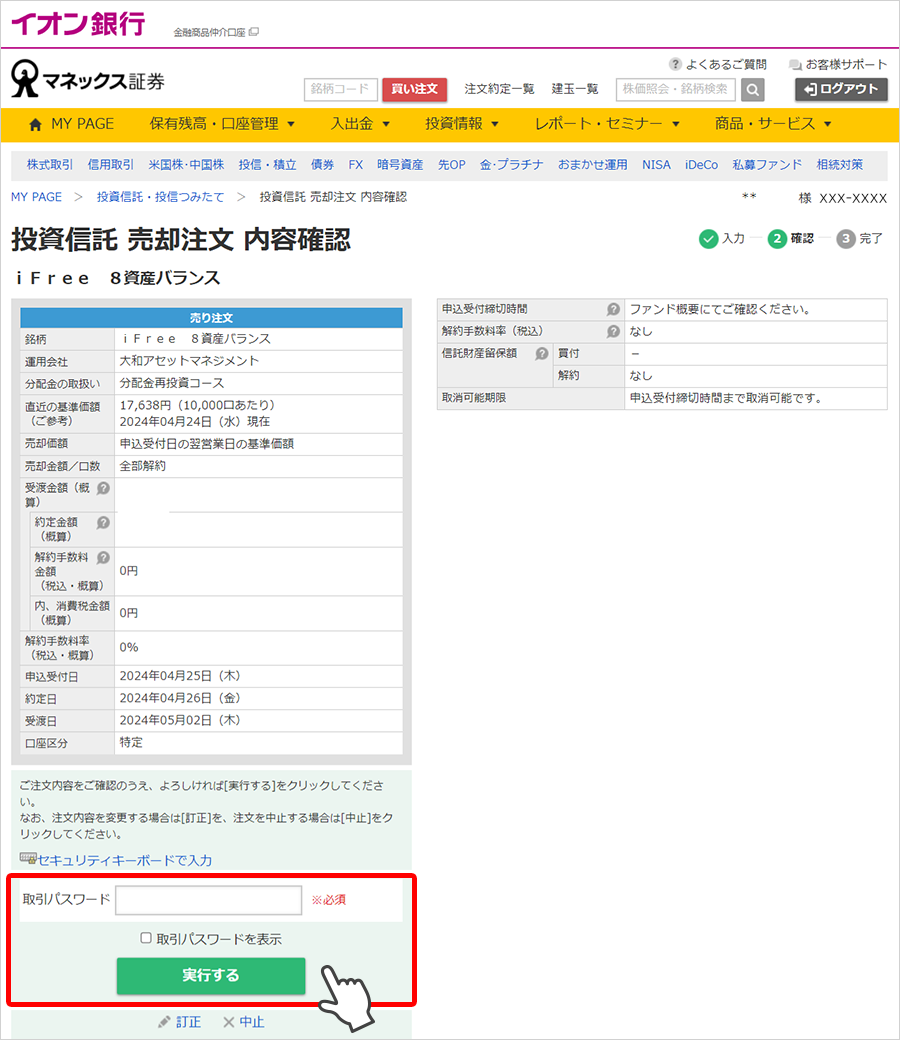
Task: Open the 建玉一覧 link
Action: [x=575, y=89]
